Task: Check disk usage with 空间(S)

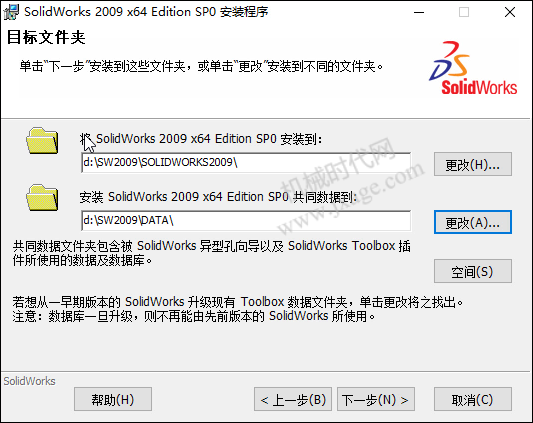Action: tap(472, 271)
